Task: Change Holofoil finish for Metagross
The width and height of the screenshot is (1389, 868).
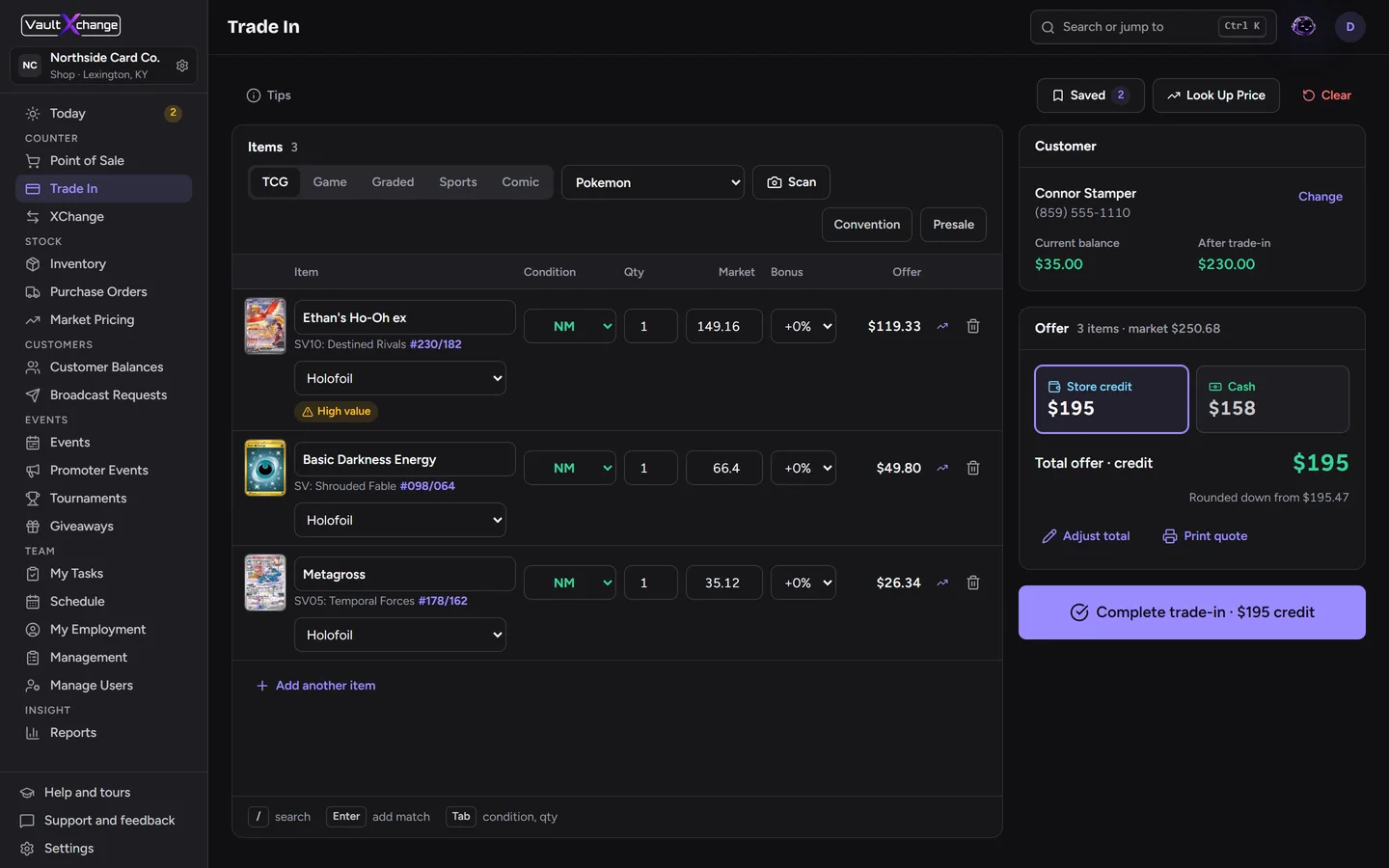Action: coord(400,635)
